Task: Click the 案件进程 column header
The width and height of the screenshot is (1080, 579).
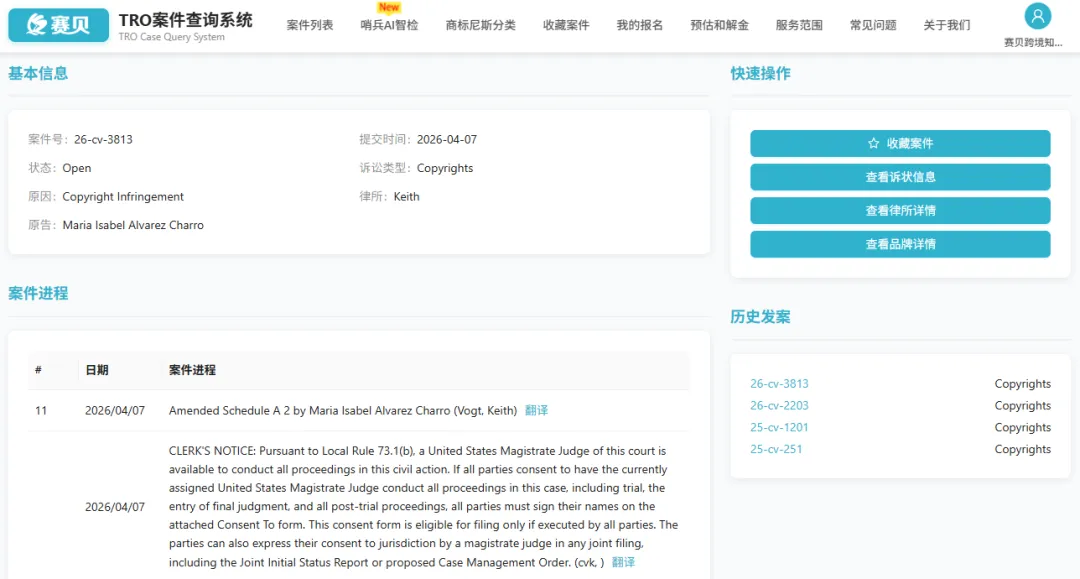Action: (192, 370)
